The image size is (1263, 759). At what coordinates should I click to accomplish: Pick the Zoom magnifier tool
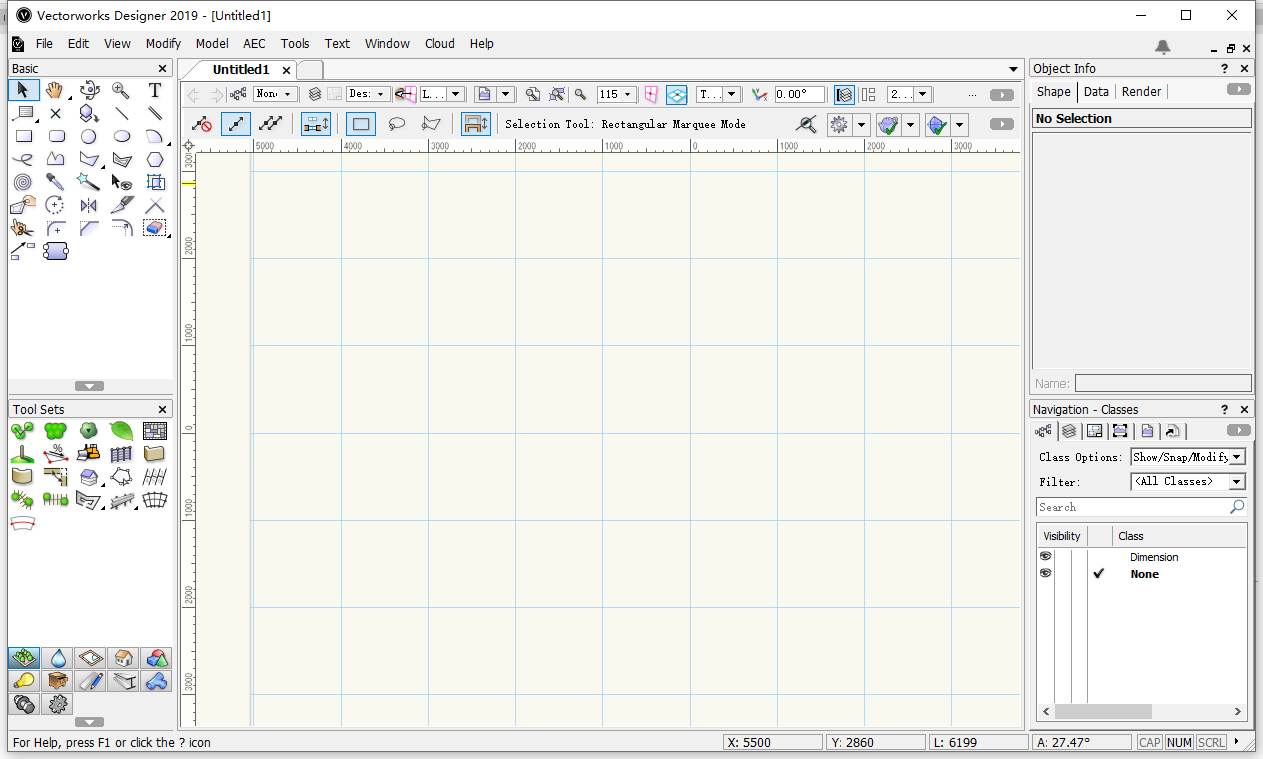(x=122, y=90)
